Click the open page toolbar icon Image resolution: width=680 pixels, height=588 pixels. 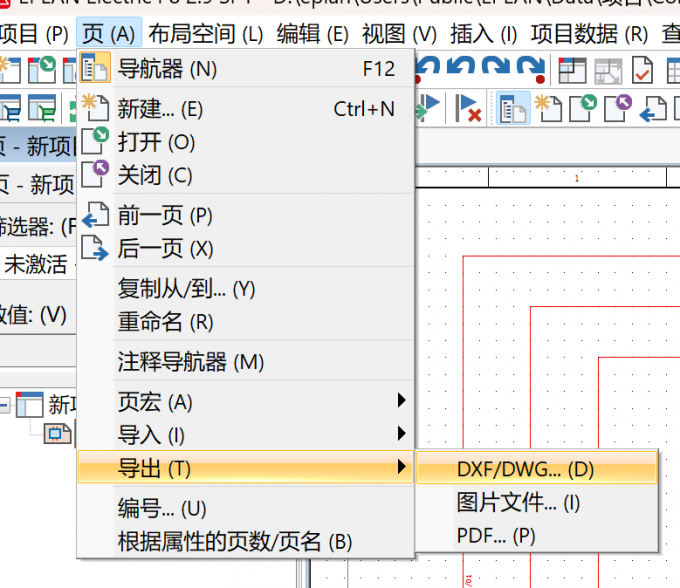[583, 108]
